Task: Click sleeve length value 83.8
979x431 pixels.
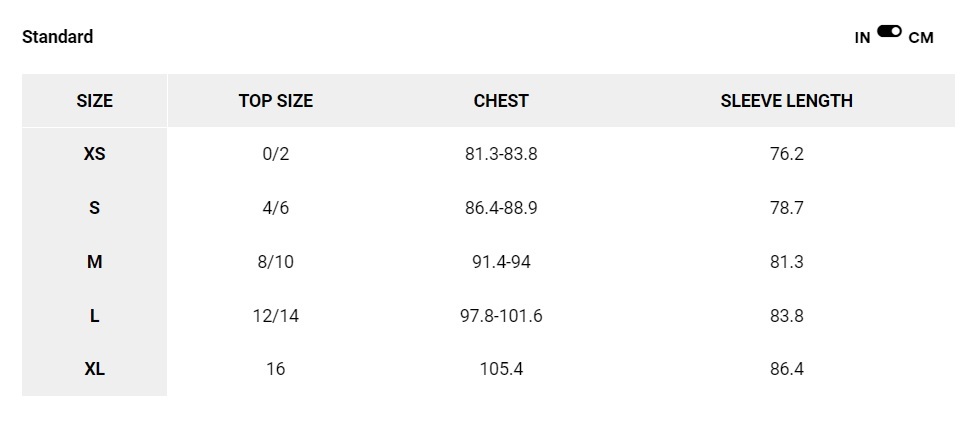Action: tap(786, 316)
